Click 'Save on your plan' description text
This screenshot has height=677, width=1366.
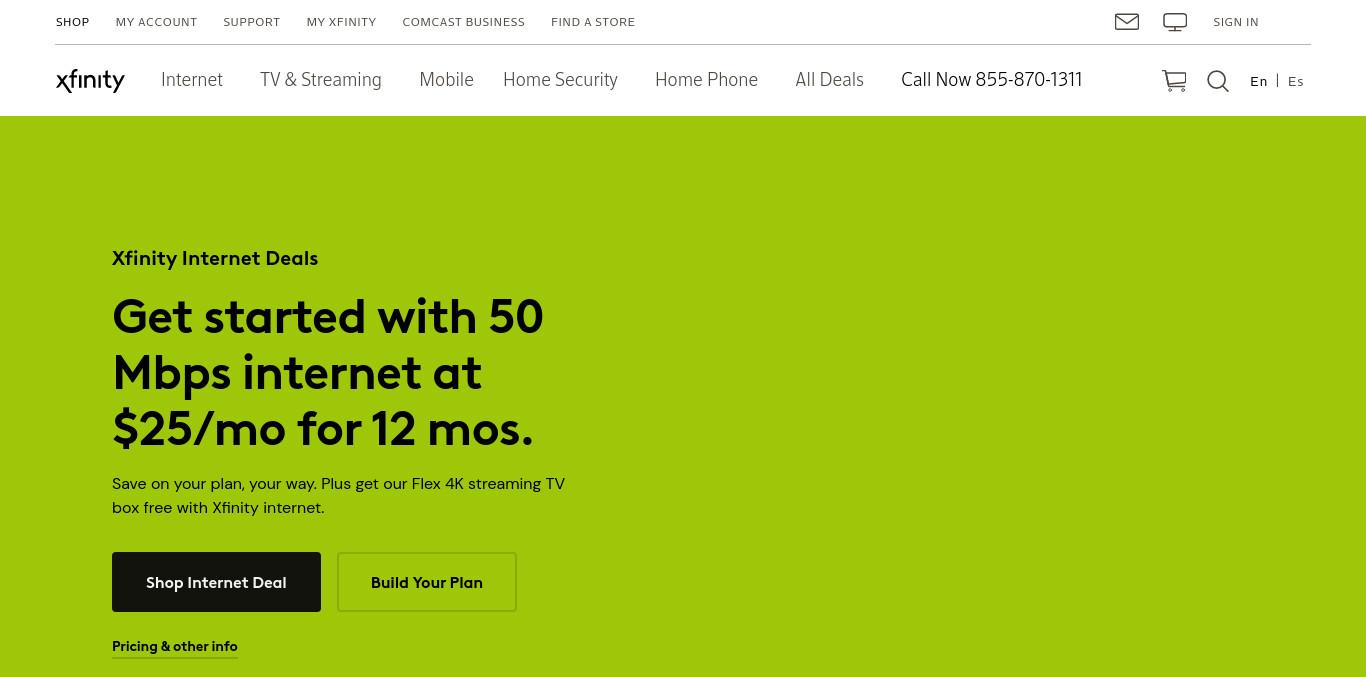coord(338,496)
